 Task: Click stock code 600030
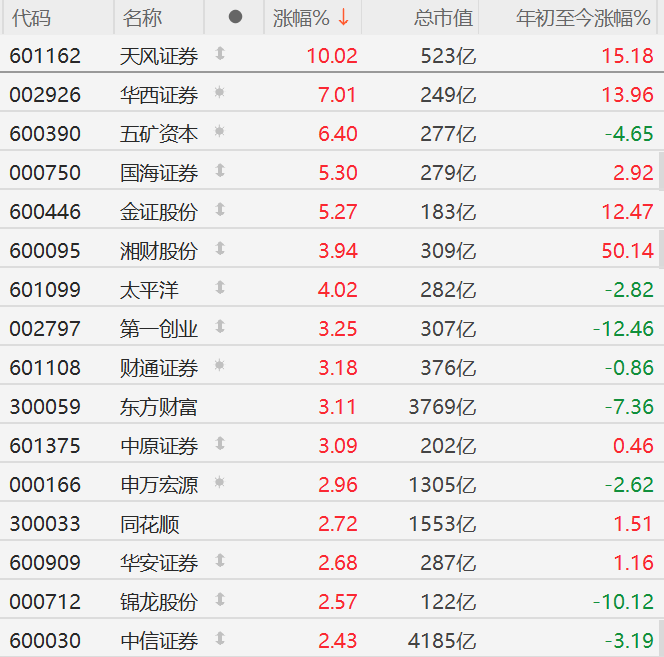[45, 641]
